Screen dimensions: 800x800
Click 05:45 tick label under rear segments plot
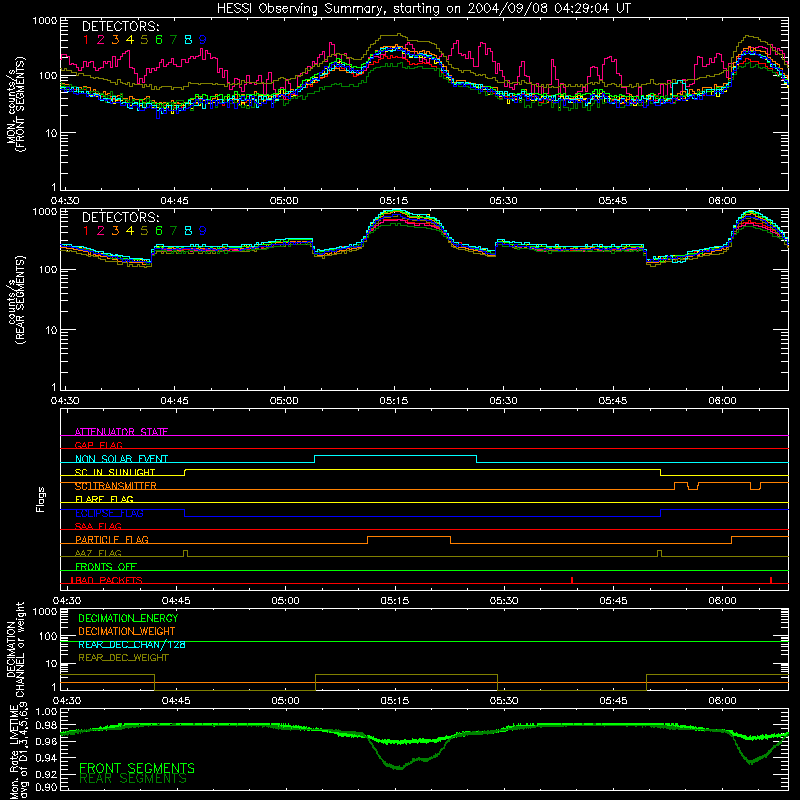[x=613, y=401]
